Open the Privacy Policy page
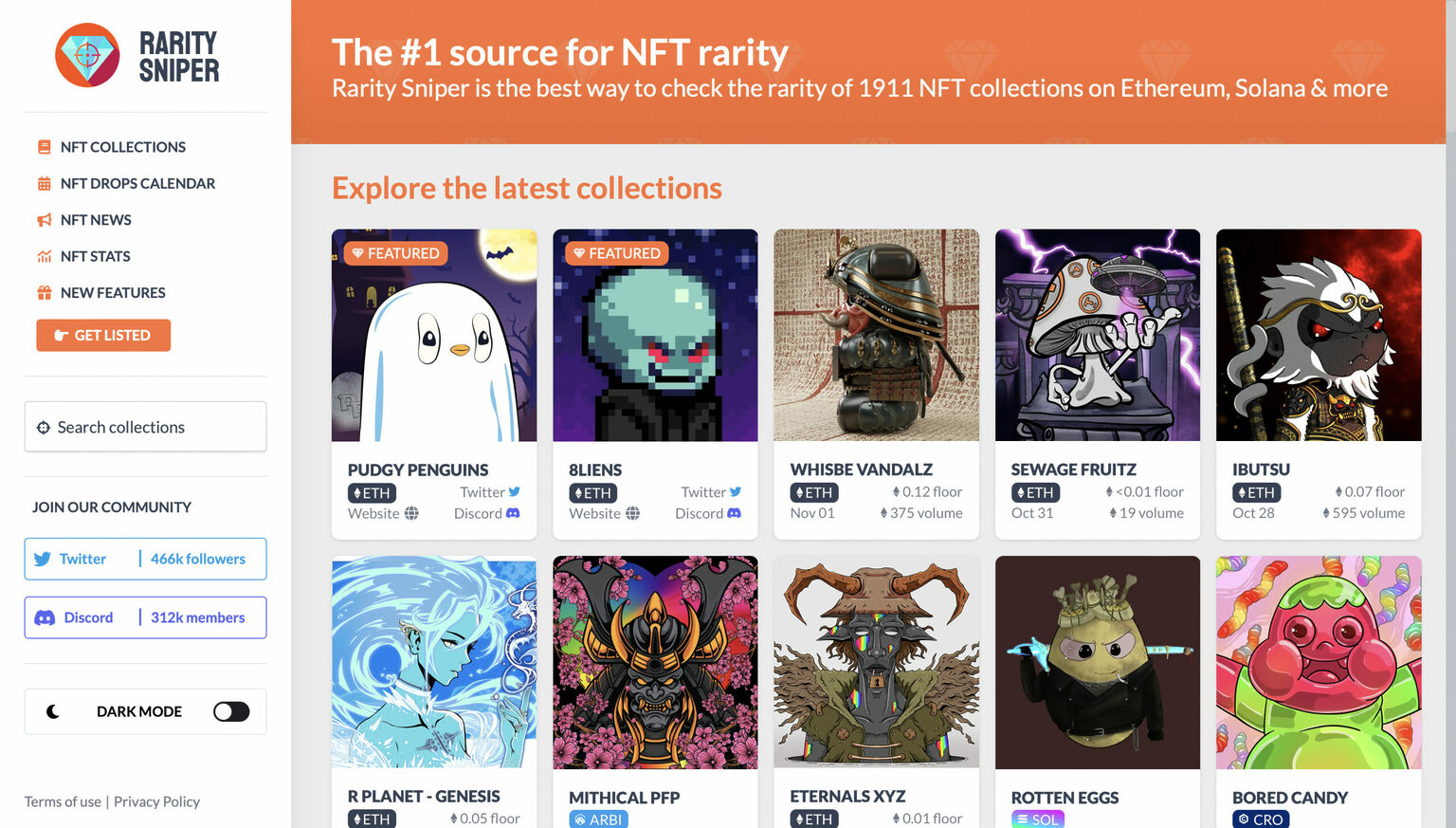Image resolution: width=1456 pixels, height=828 pixels. tap(156, 801)
